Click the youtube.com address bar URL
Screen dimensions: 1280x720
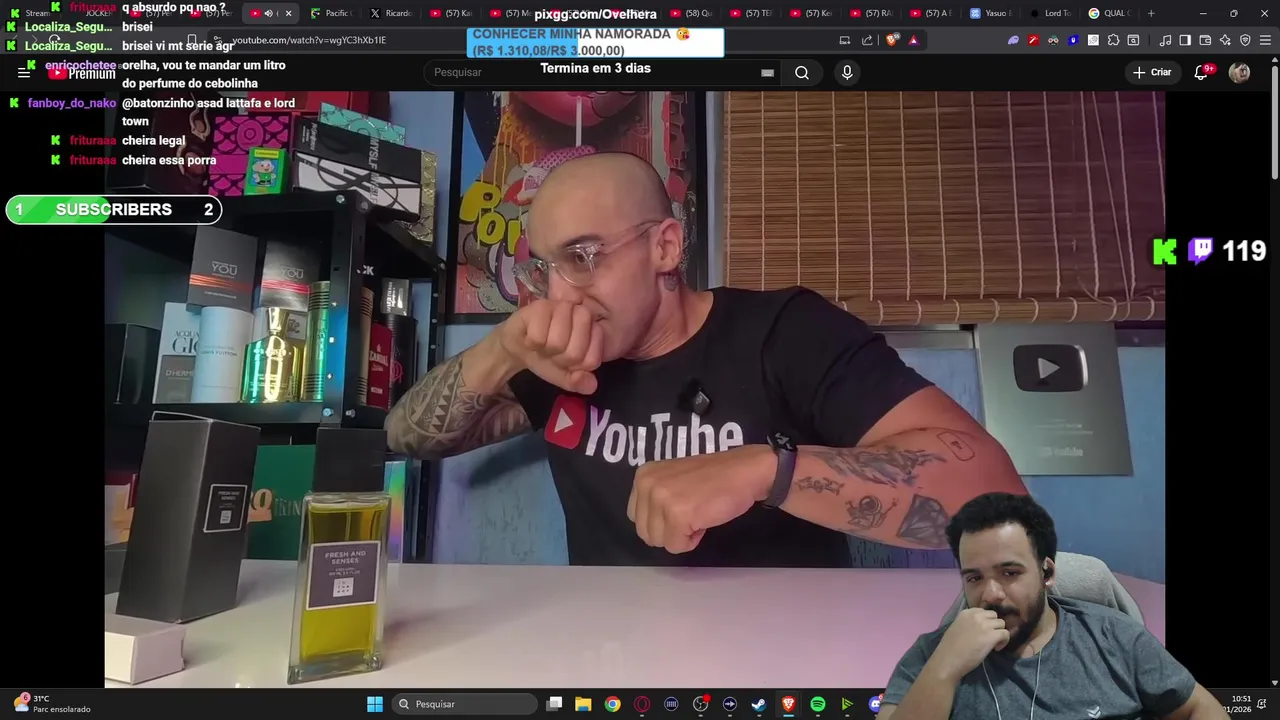[x=308, y=40]
